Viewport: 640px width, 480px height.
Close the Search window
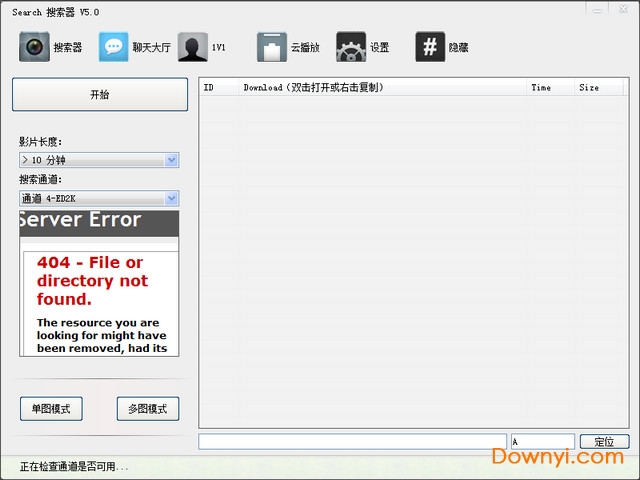click(x=623, y=10)
